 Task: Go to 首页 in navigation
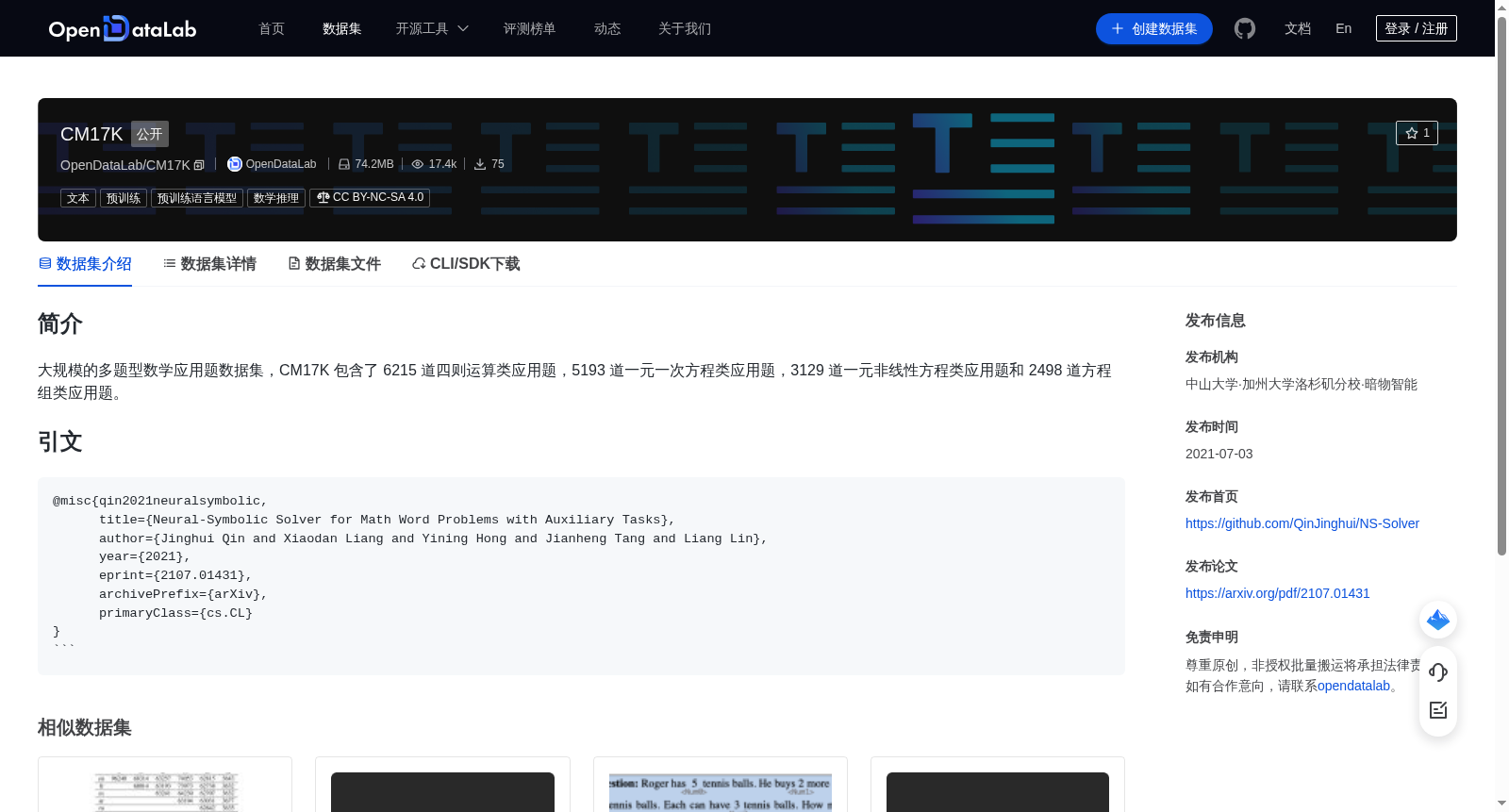272,28
